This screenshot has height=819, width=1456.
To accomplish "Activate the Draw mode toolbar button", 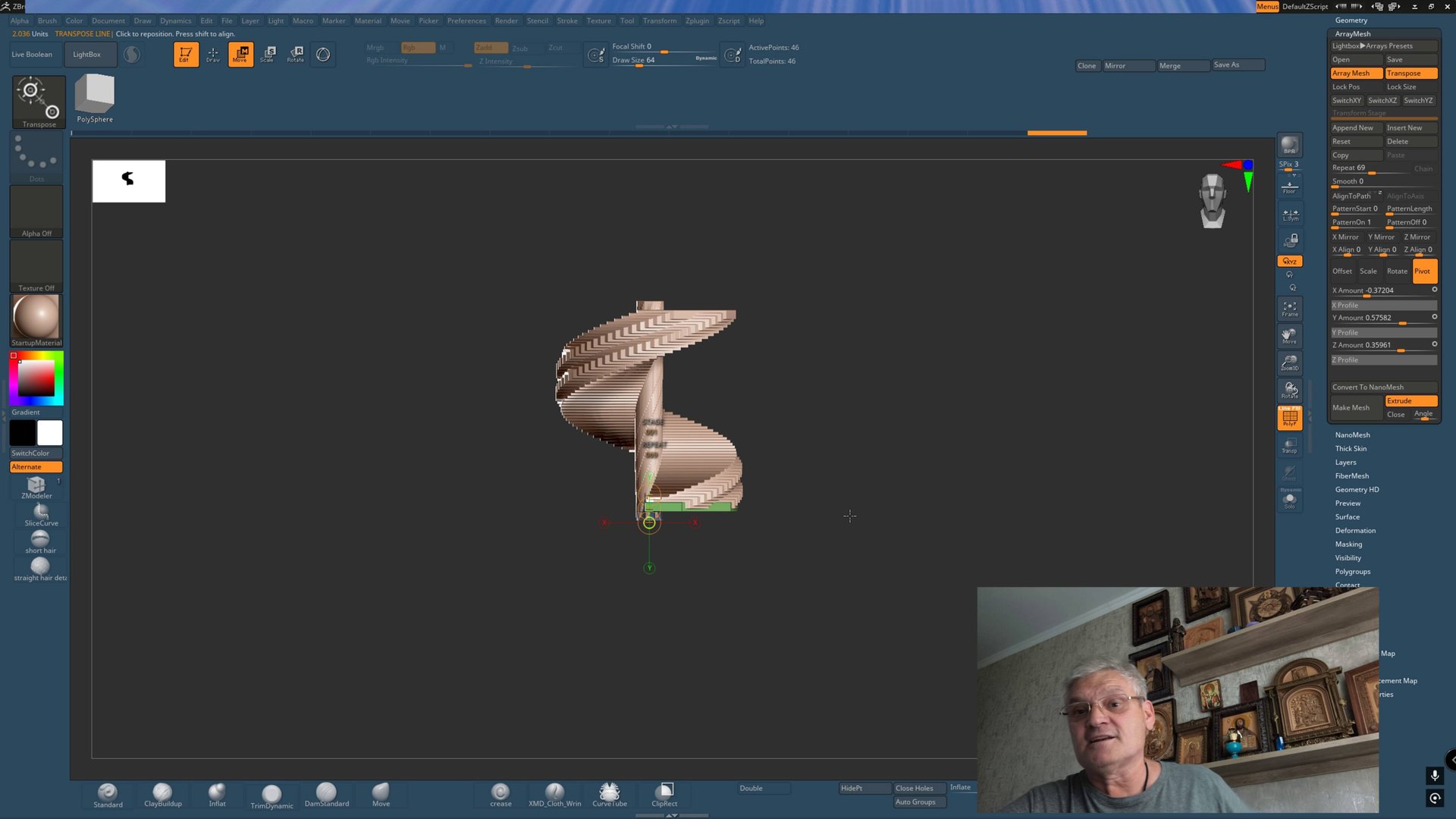I will click(213, 54).
